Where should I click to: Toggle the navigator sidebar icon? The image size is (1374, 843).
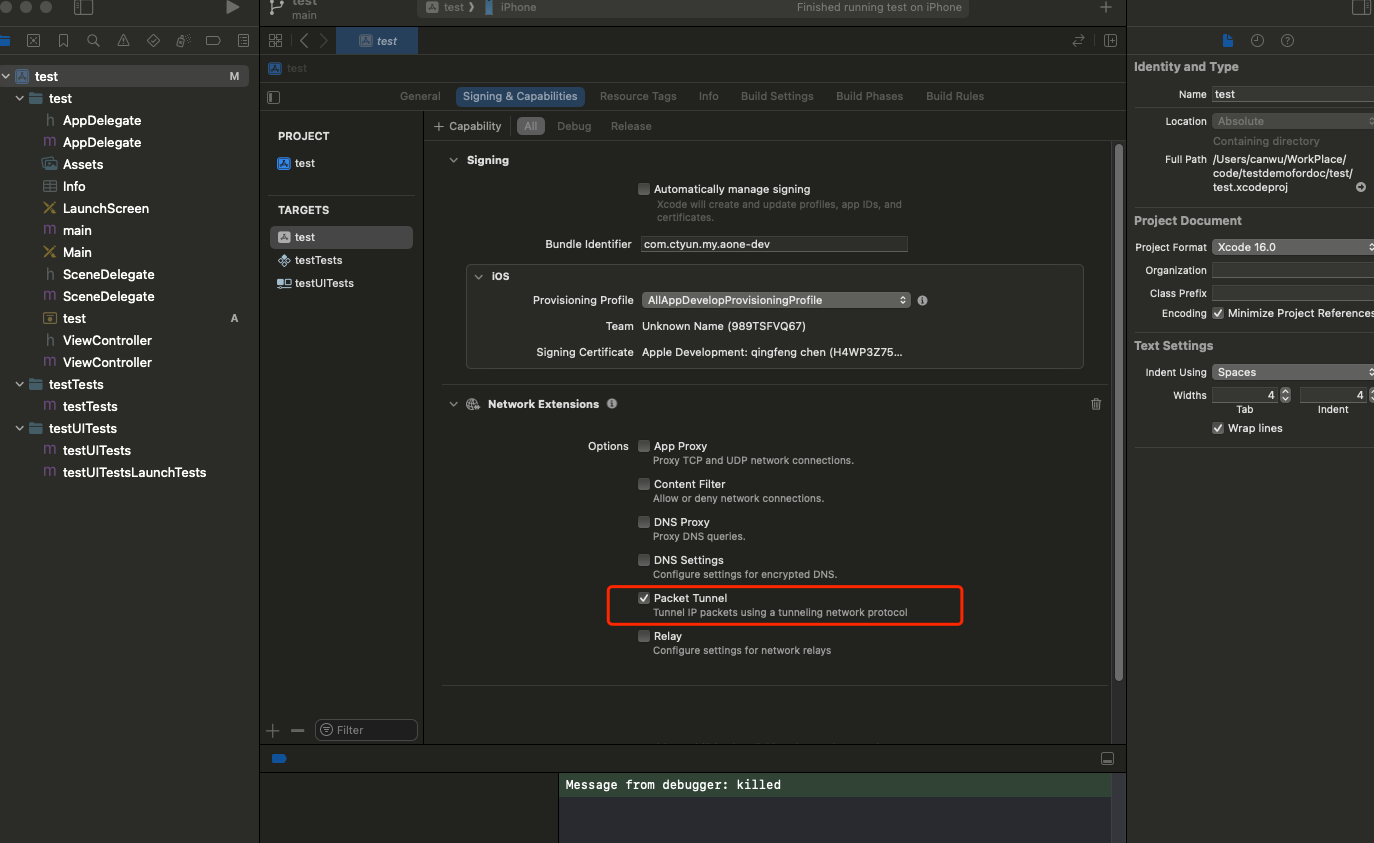[84, 8]
